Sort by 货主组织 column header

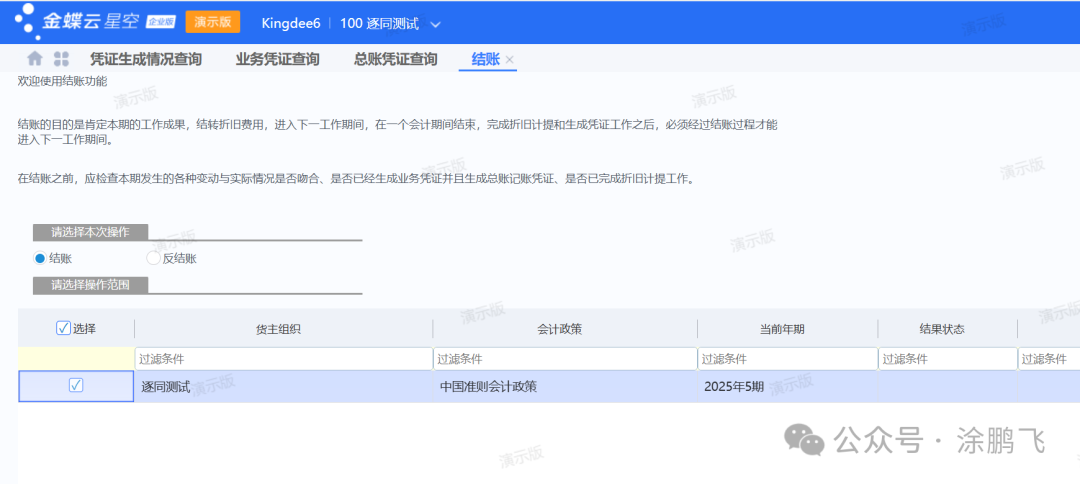(283, 329)
